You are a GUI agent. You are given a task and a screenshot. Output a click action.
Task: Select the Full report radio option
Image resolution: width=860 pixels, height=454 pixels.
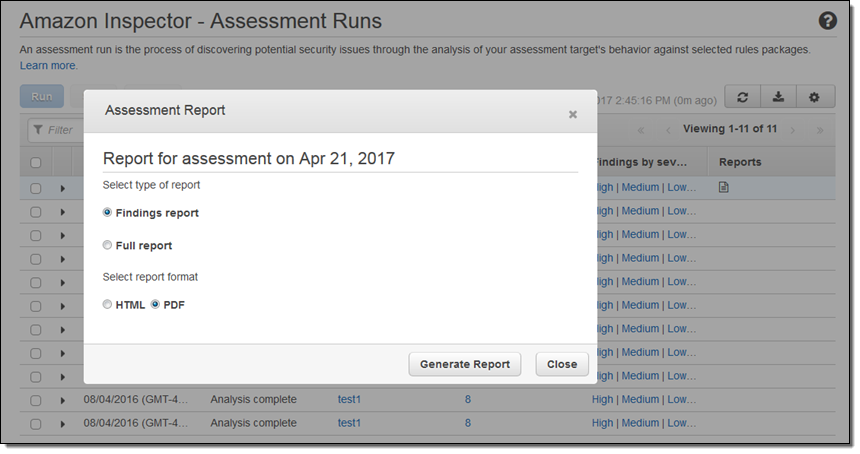pyautogui.click(x=108, y=245)
